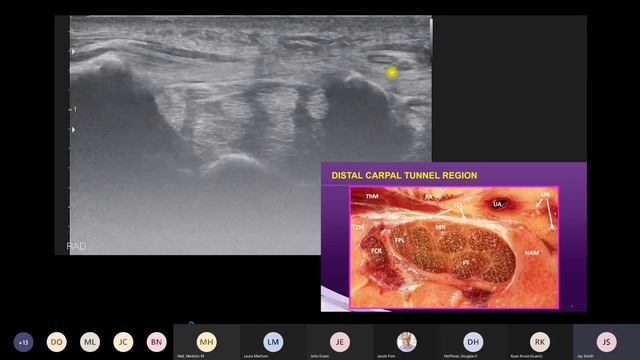Click the slide title 'DISTAL CARPAL TUNNEL REGION'
The image size is (640, 360).
(404, 176)
